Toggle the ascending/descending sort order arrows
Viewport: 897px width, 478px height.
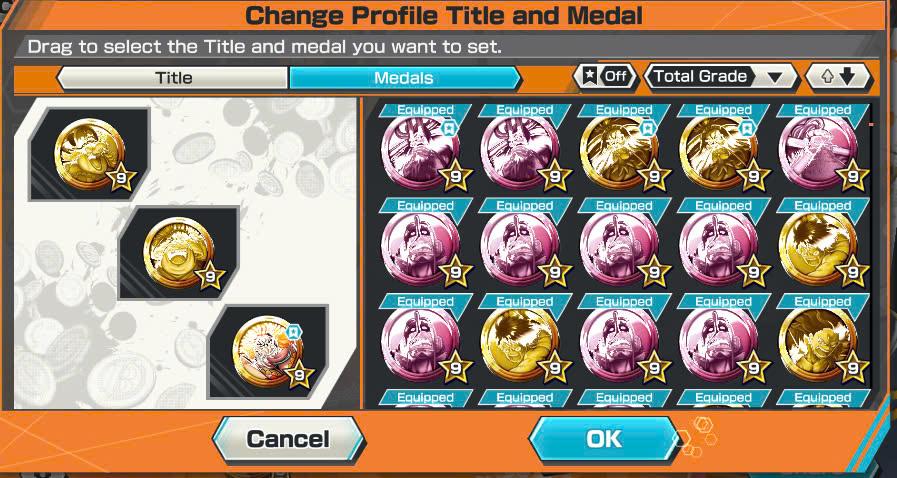[x=838, y=77]
